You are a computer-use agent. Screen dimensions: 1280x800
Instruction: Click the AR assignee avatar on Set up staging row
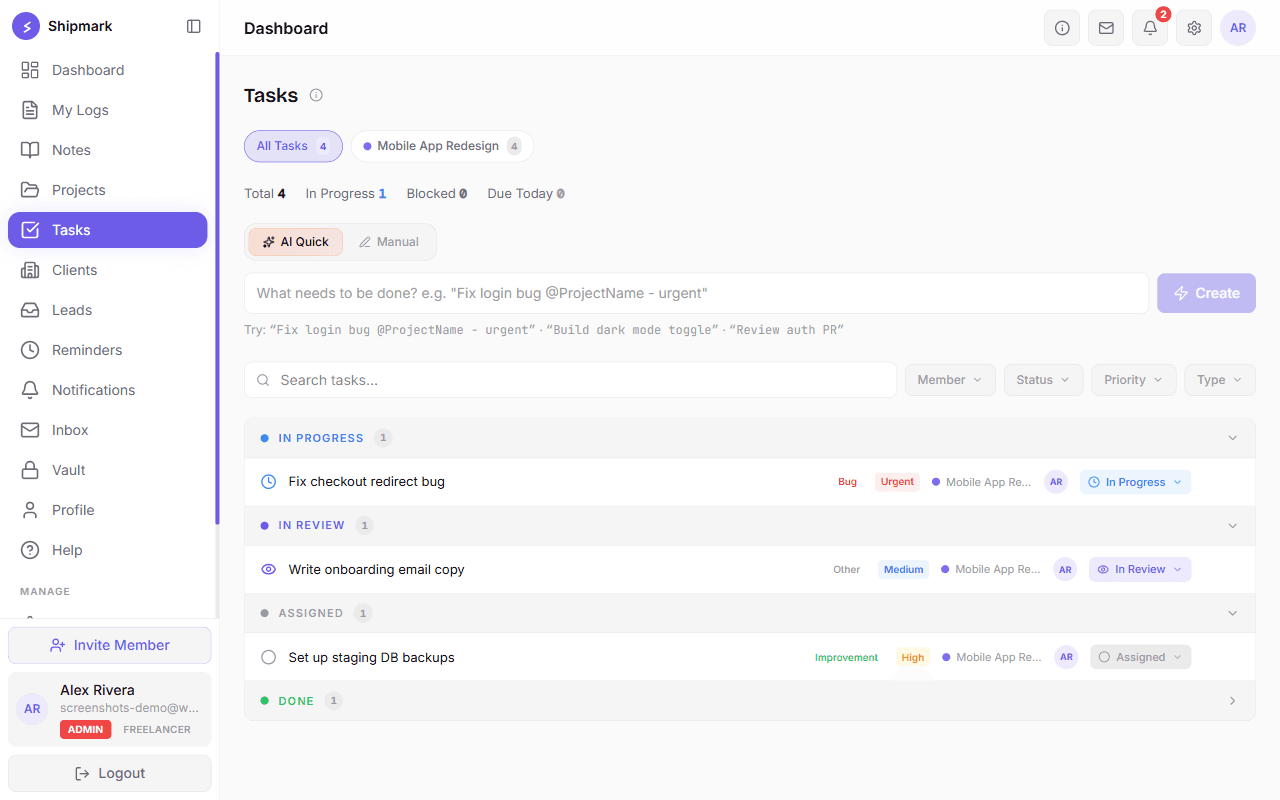[x=1067, y=657]
